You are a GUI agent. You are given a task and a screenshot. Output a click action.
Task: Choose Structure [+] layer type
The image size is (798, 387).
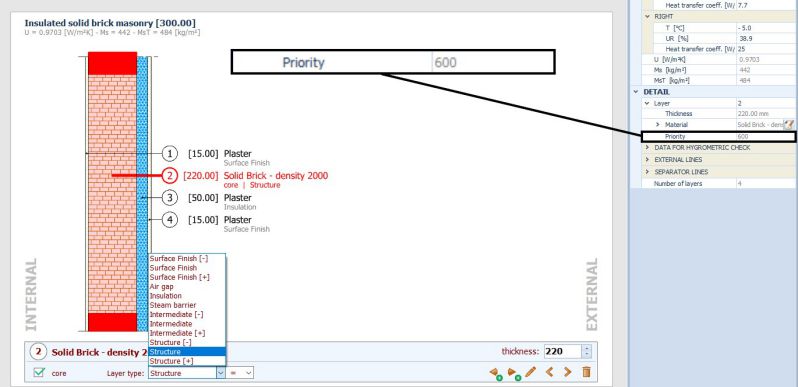tap(187, 361)
